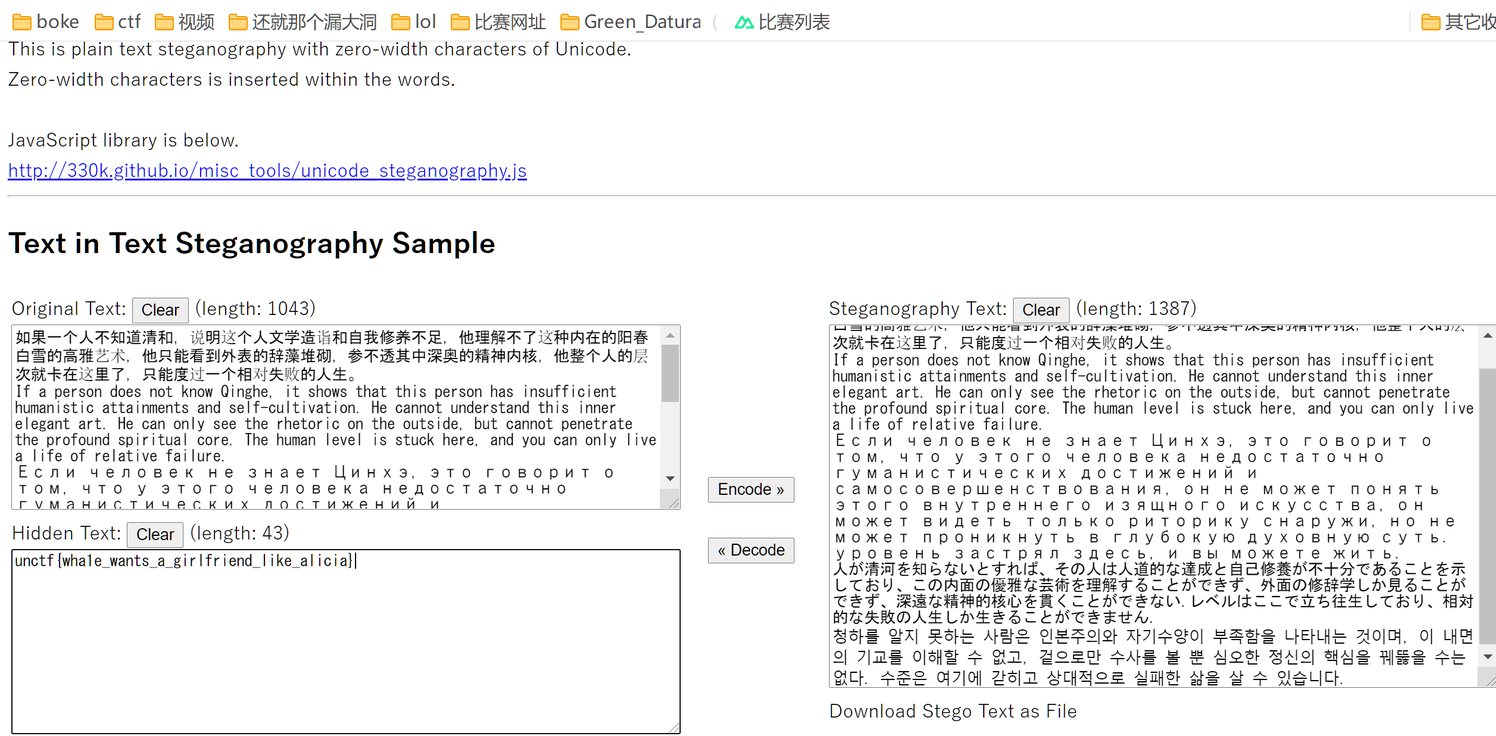1496x736 pixels.
Task: Click Download Stego Text as File
Action: [x=952, y=711]
